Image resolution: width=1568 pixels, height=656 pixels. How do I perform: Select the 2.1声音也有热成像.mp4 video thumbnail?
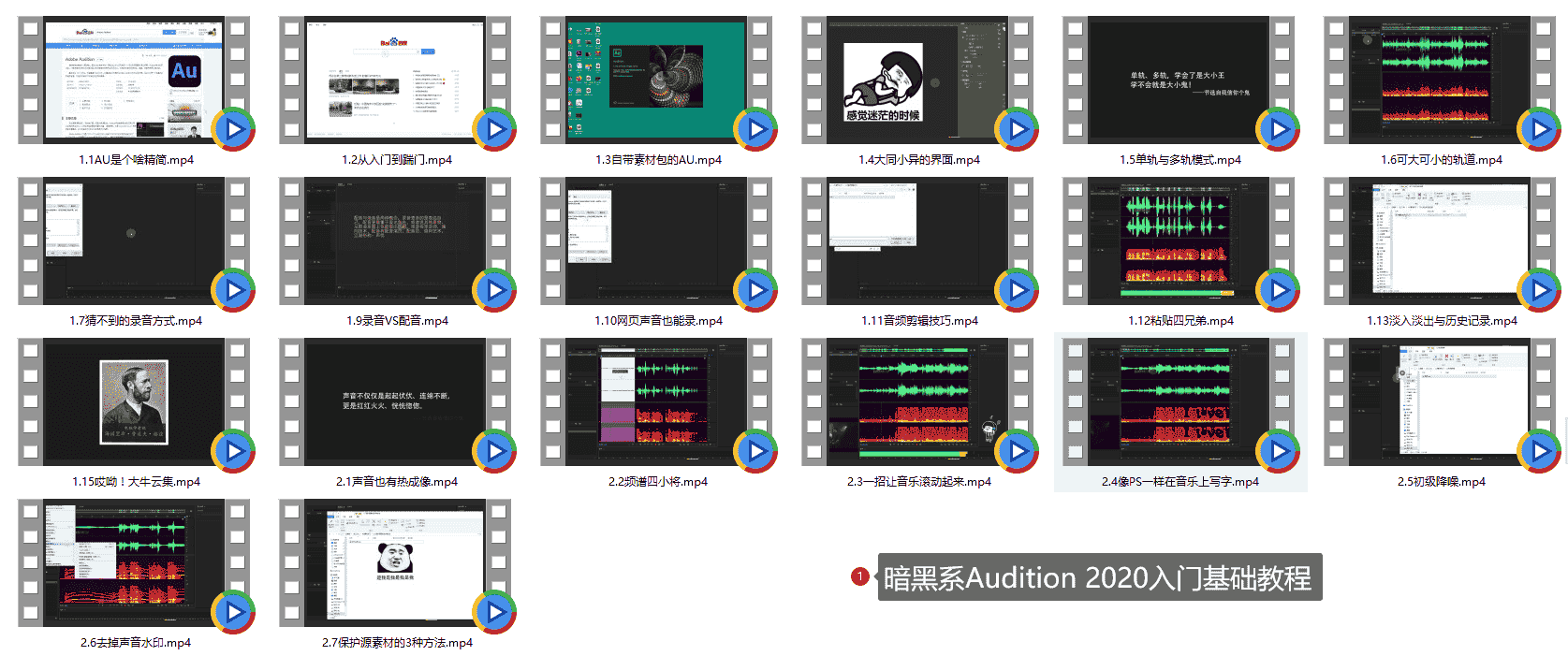[395, 401]
